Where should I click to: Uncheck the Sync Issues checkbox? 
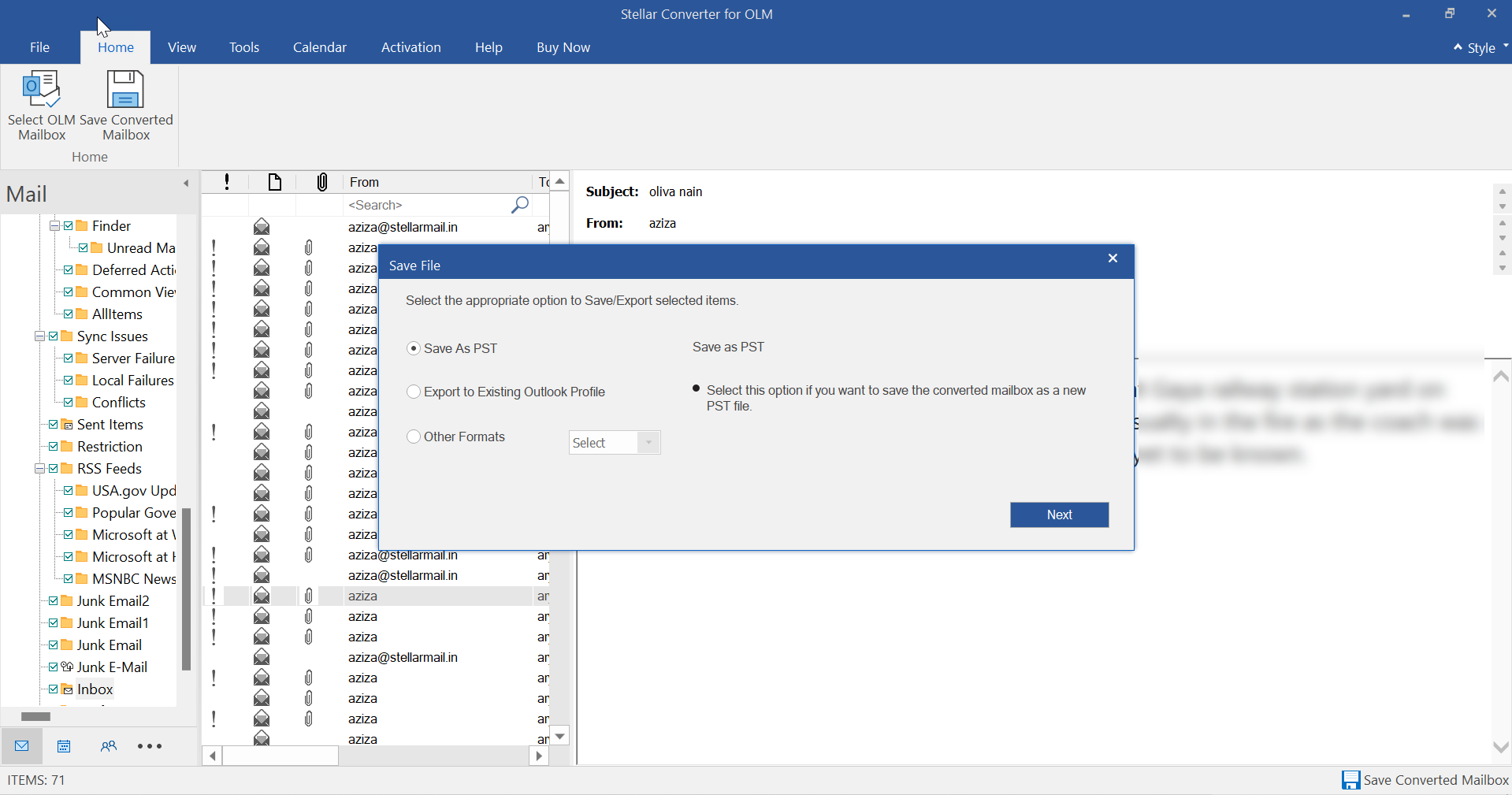54,336
